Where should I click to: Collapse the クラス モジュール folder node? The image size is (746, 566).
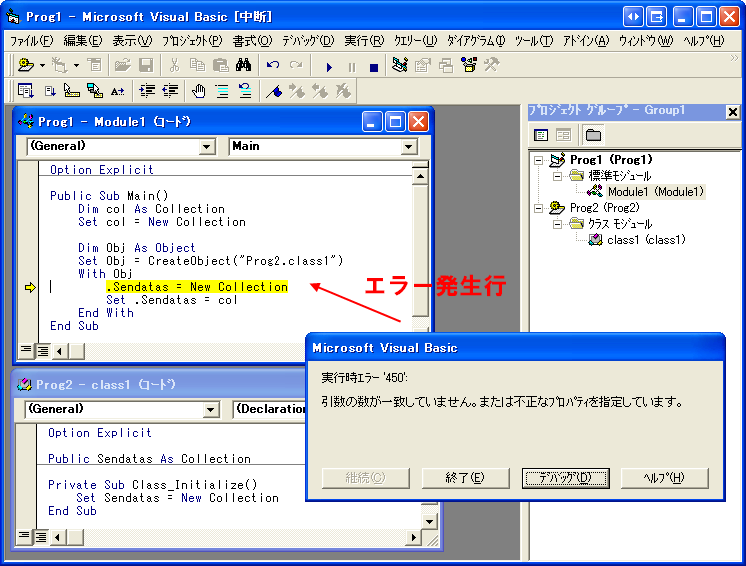tap(557, 224)
